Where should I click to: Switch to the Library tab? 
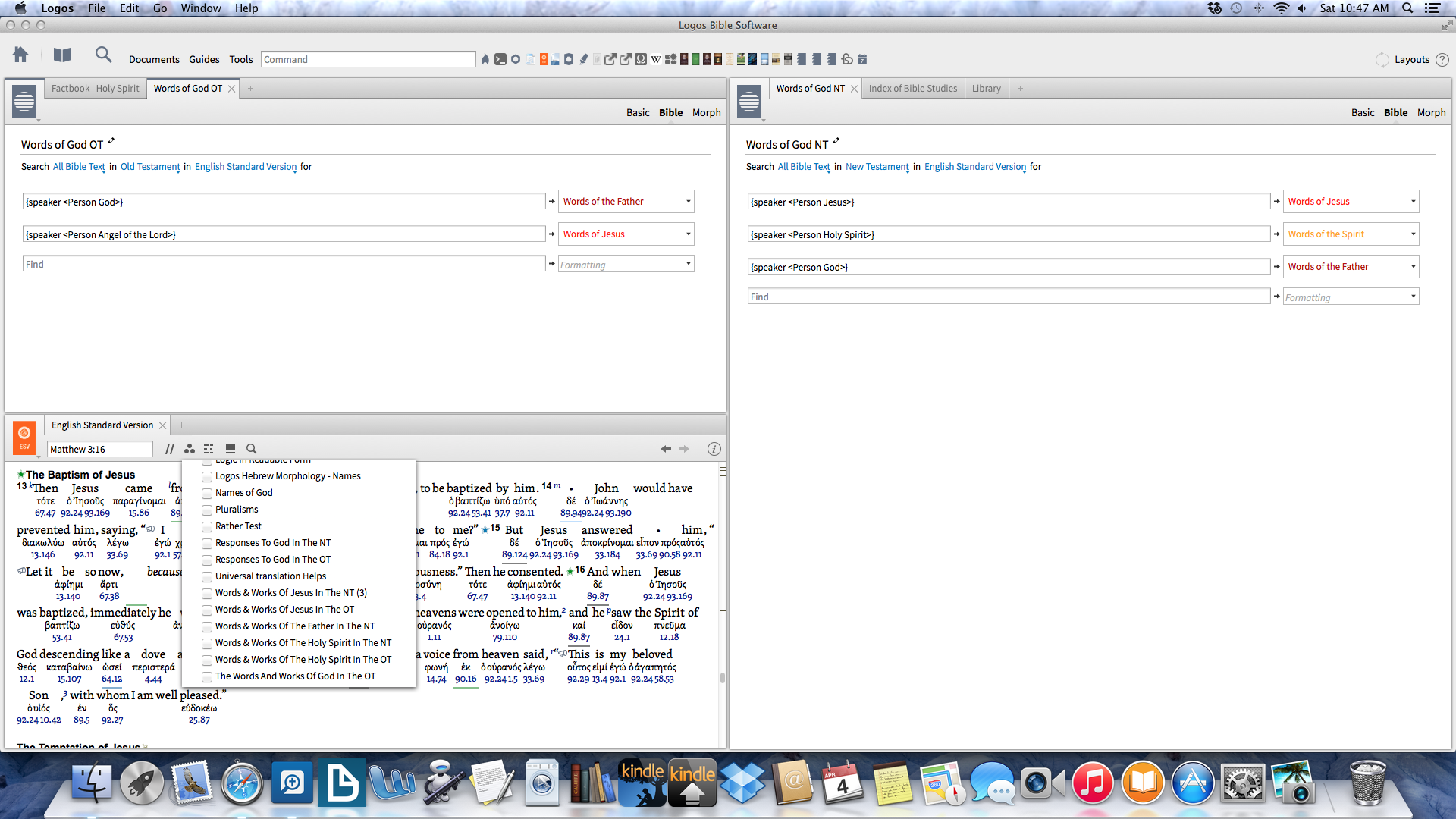tap(987, 89)
